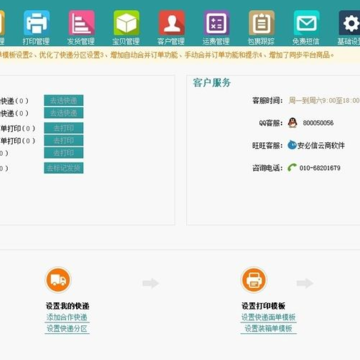Click the green phone handset icon
The image size is (360, 360).
tap(292, 167)
